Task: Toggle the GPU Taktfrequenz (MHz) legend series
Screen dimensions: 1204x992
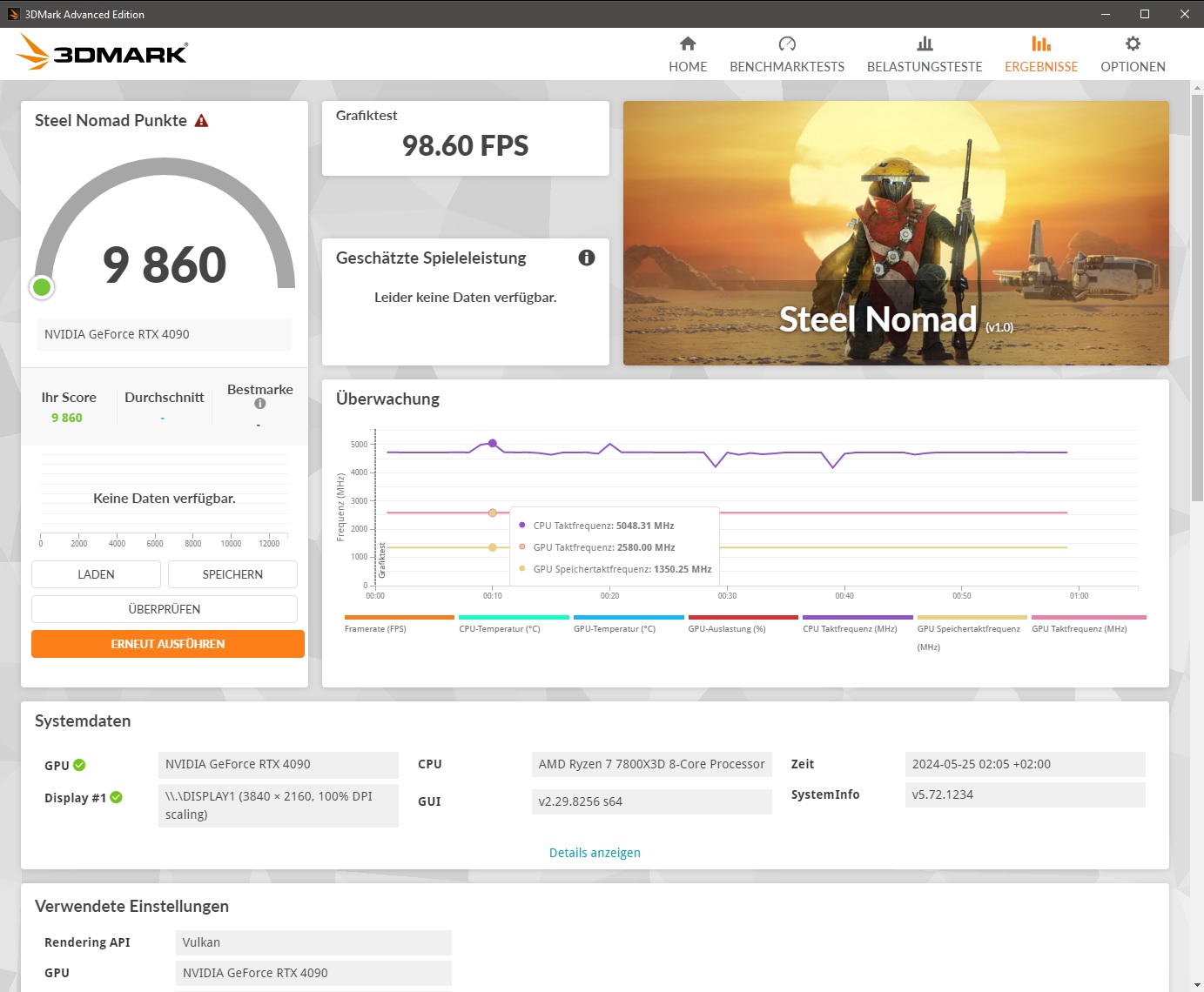Action: 1088,624
